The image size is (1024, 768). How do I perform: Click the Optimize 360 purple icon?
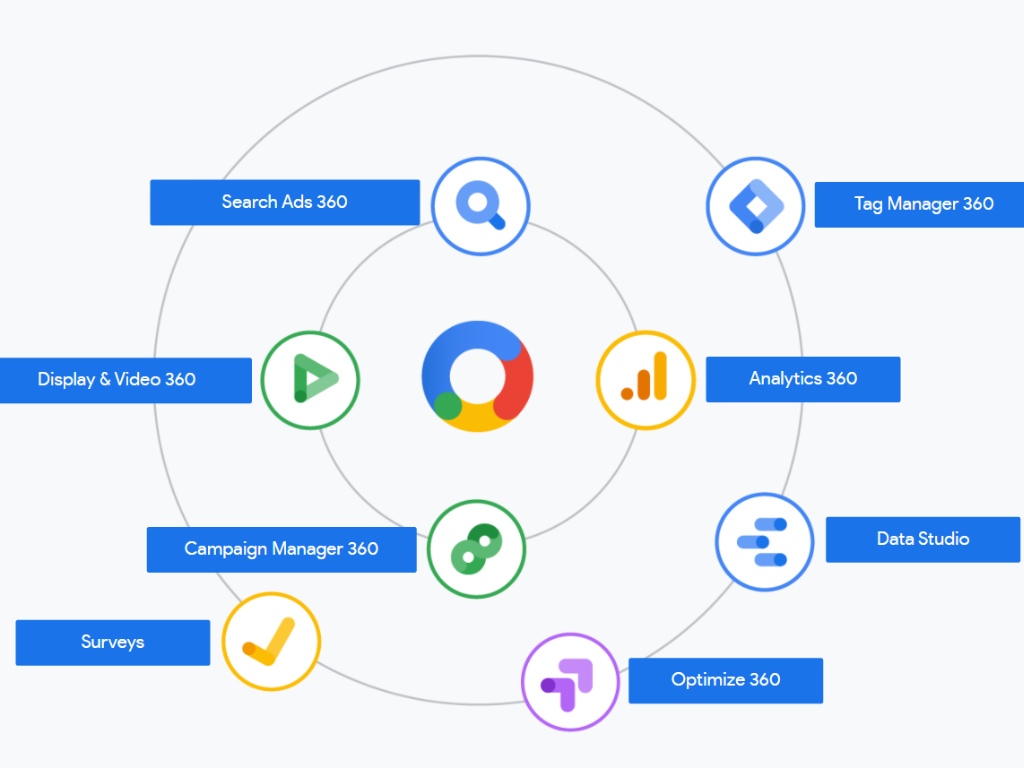click(x=570, y=680)
